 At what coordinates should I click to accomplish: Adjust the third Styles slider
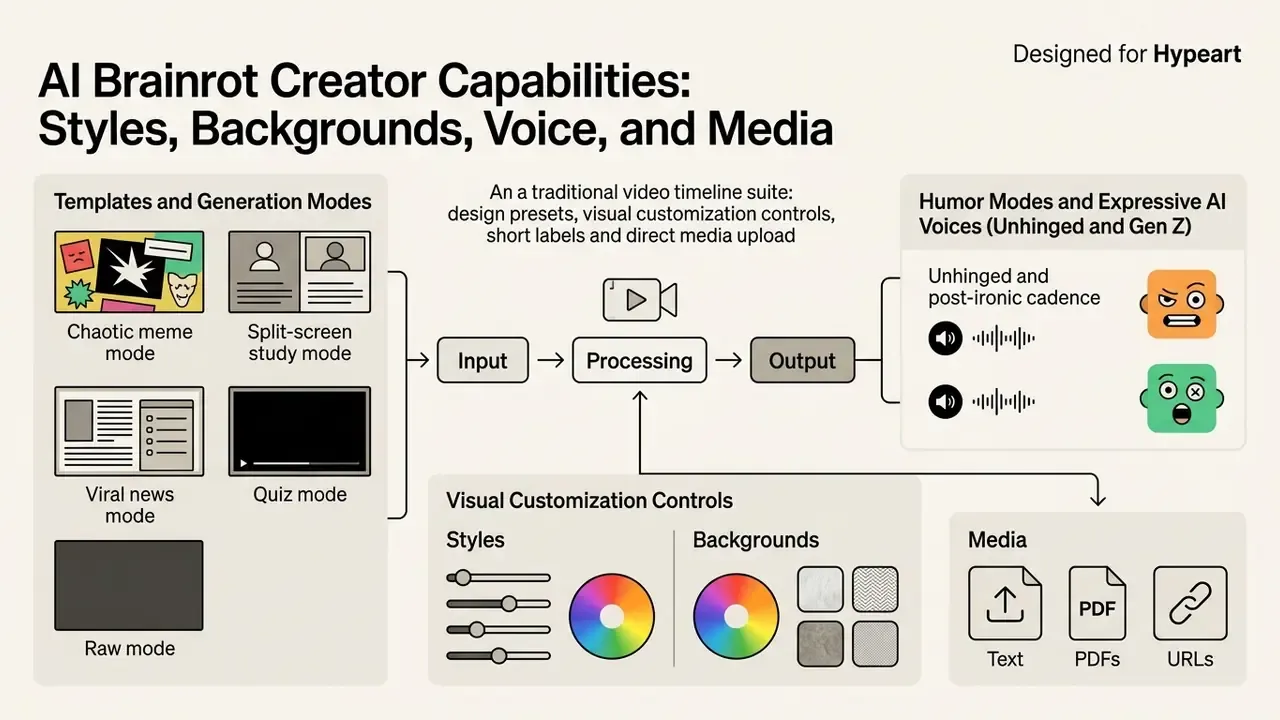tap(498, 629)
